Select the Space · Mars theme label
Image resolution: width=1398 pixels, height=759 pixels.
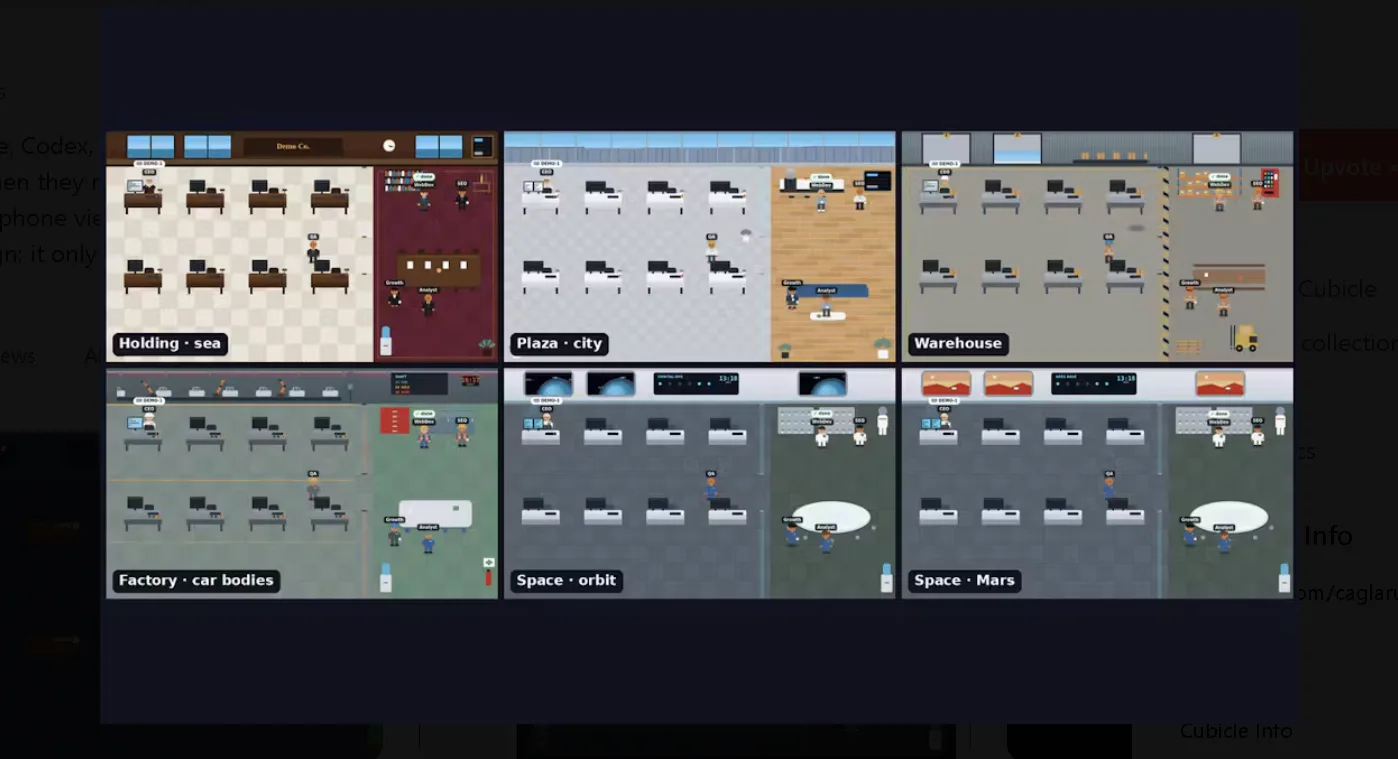(x=964, y=581)
